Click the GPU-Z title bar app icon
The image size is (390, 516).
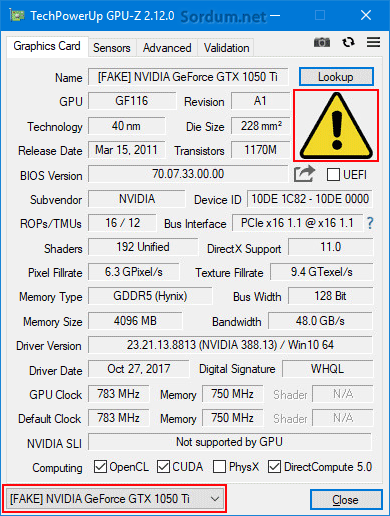[17, 15]
